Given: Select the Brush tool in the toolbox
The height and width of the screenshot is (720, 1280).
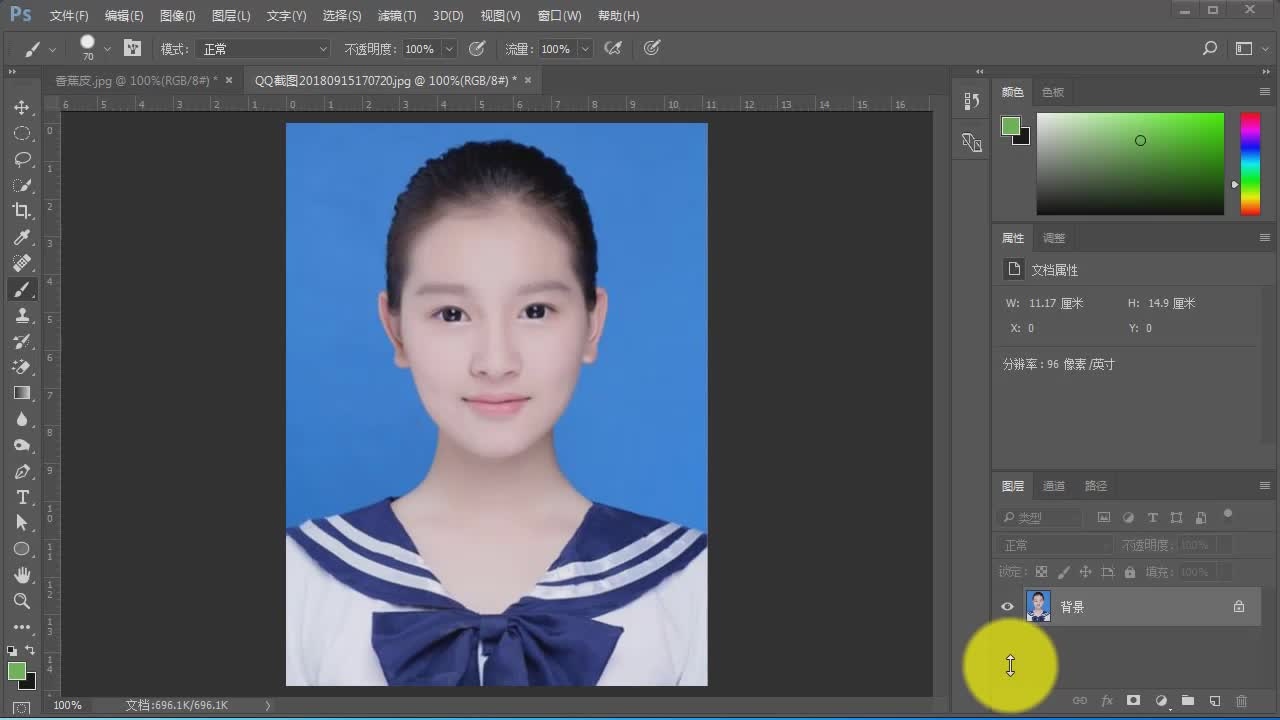Looking at the screenshot, I should (x=22, y=289).
